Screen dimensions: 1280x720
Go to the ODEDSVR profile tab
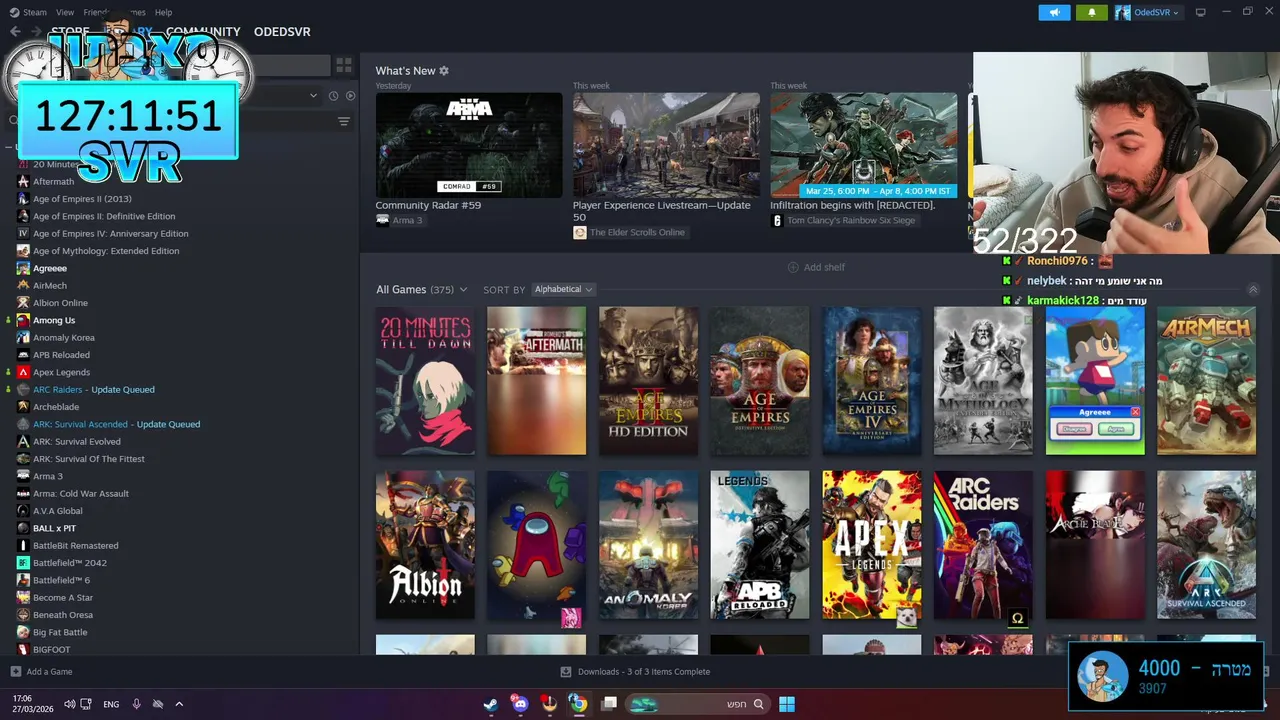click(x=282, y=32)
